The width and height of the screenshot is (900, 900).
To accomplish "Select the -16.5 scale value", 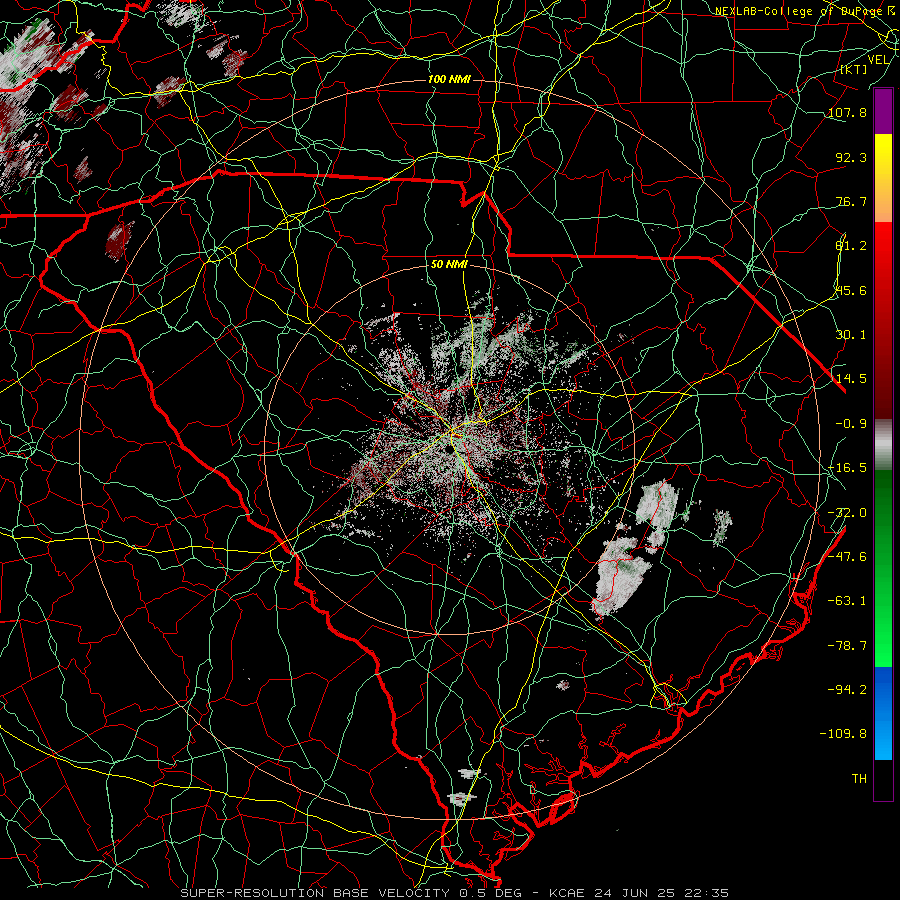I will (x=847, y=468).
